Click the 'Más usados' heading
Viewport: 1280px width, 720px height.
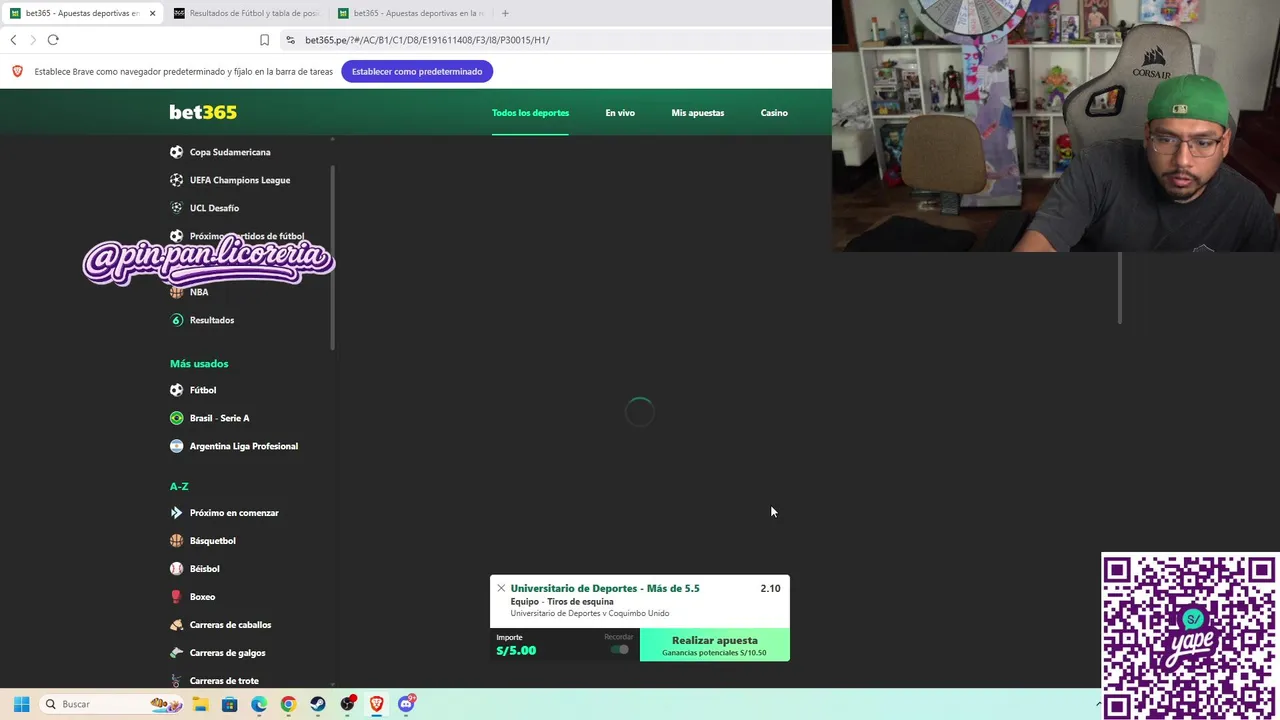(x=199, y=364)
